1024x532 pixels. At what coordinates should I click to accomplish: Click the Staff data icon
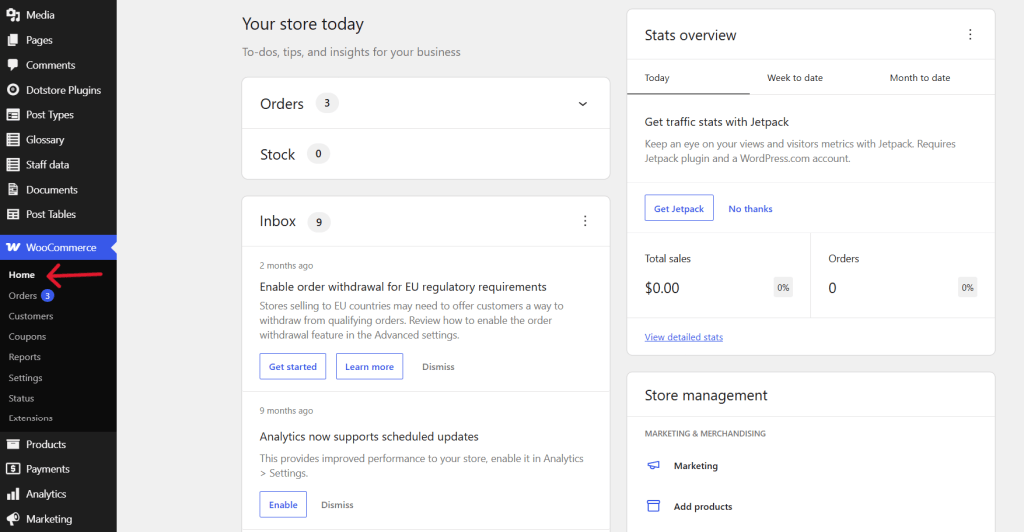tap(13, 164)
